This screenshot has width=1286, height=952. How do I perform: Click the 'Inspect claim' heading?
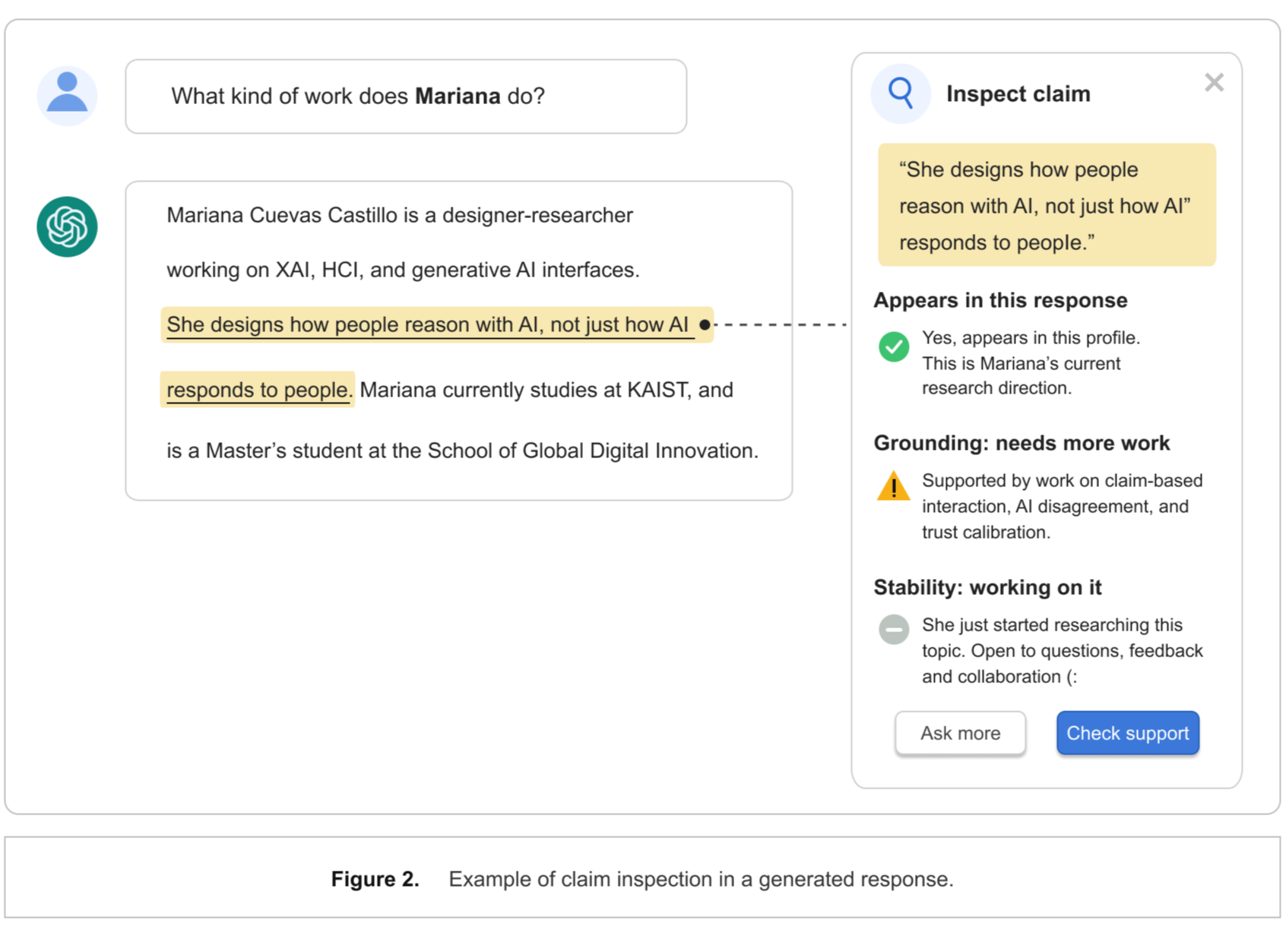pyautogui.click(x=1018, y=94)
